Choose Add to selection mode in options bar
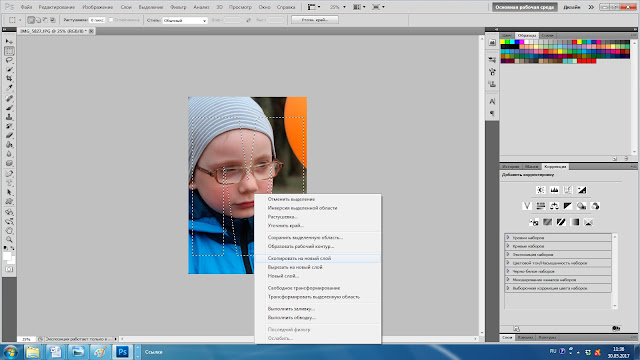640x360 pixels. pos(38,20)
